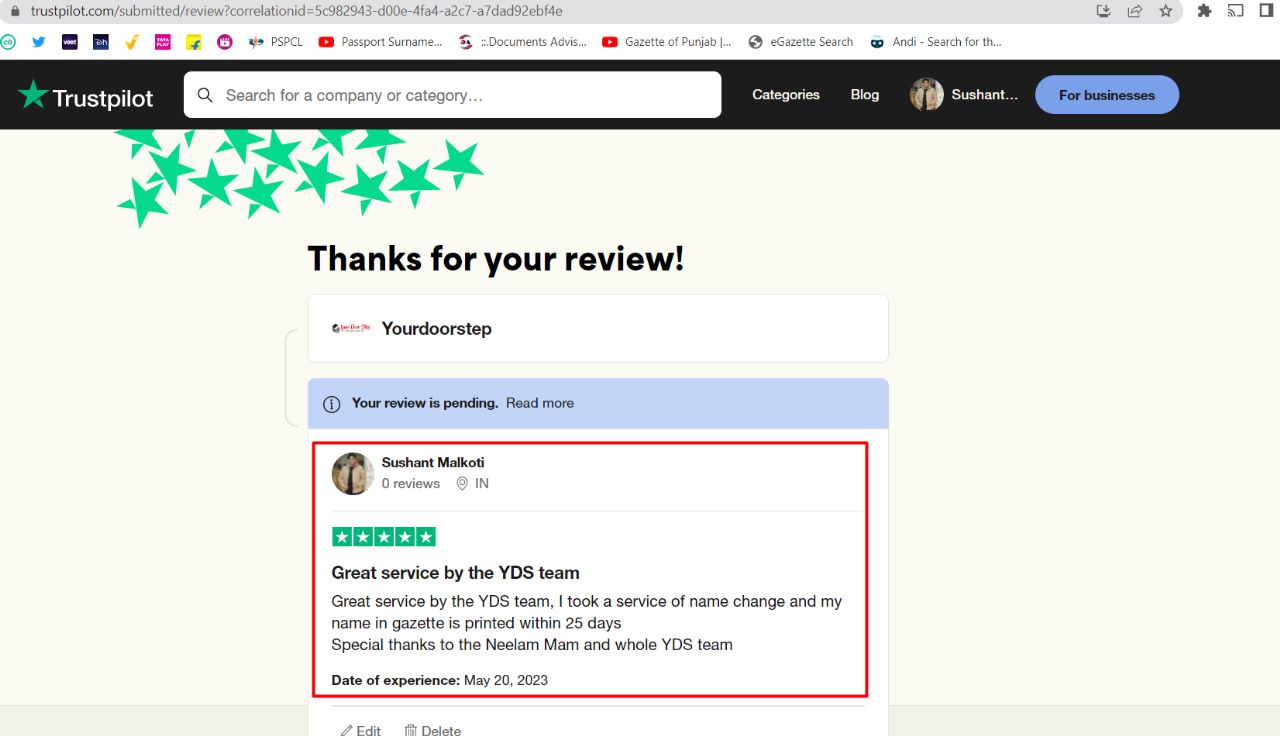The image size is (1280, 736).
Task: Open the Documents Advis... bookmark
Action: (x=523, y=42)
